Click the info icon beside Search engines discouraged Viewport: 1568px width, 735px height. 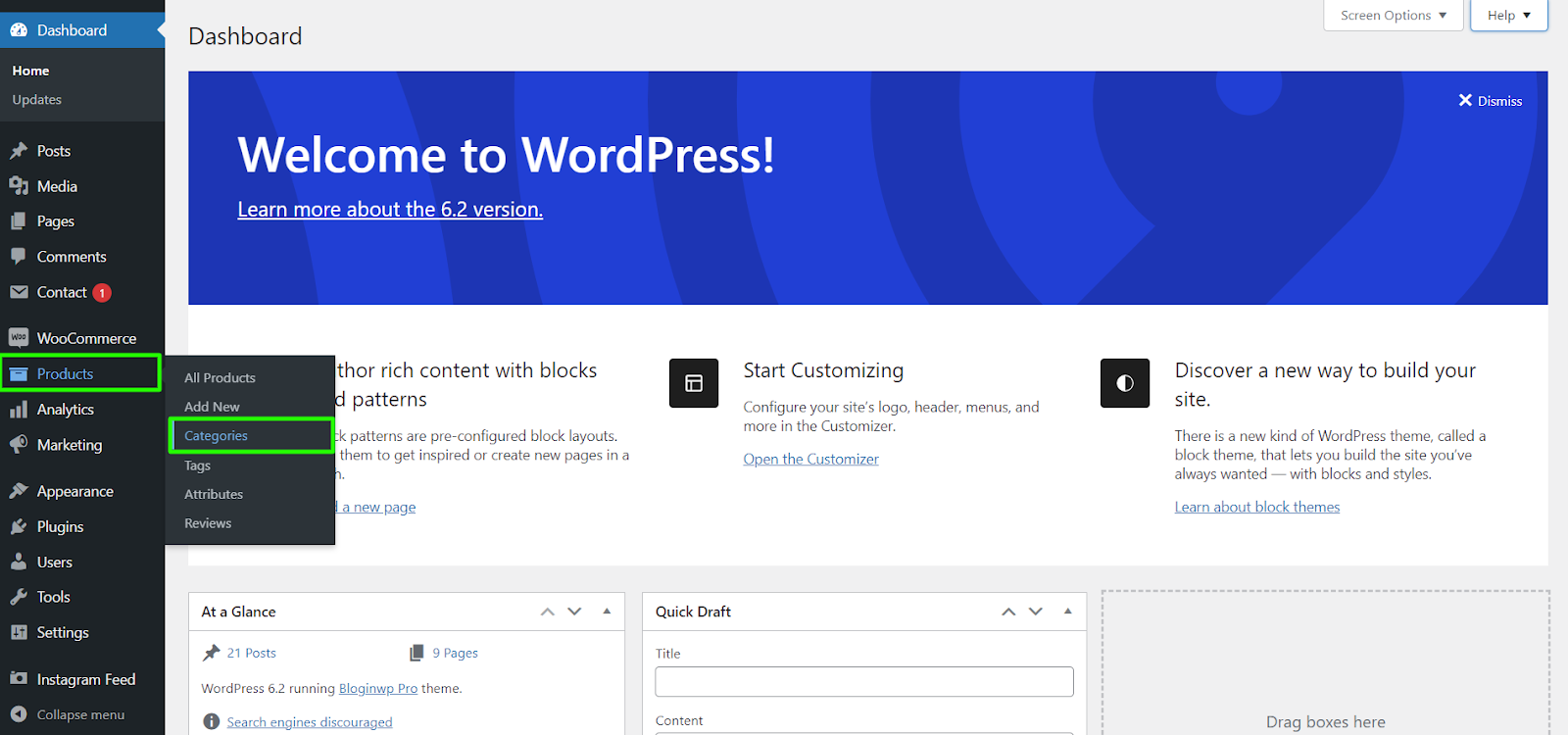coord(211,722)
